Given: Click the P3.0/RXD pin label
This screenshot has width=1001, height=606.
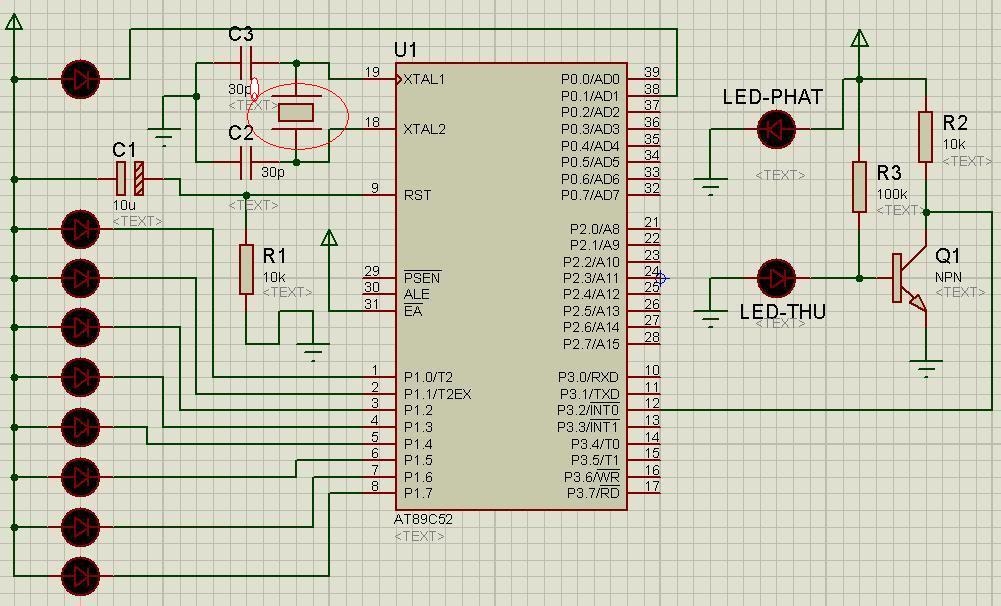Looking at the screenshot, I should [588, 377].
